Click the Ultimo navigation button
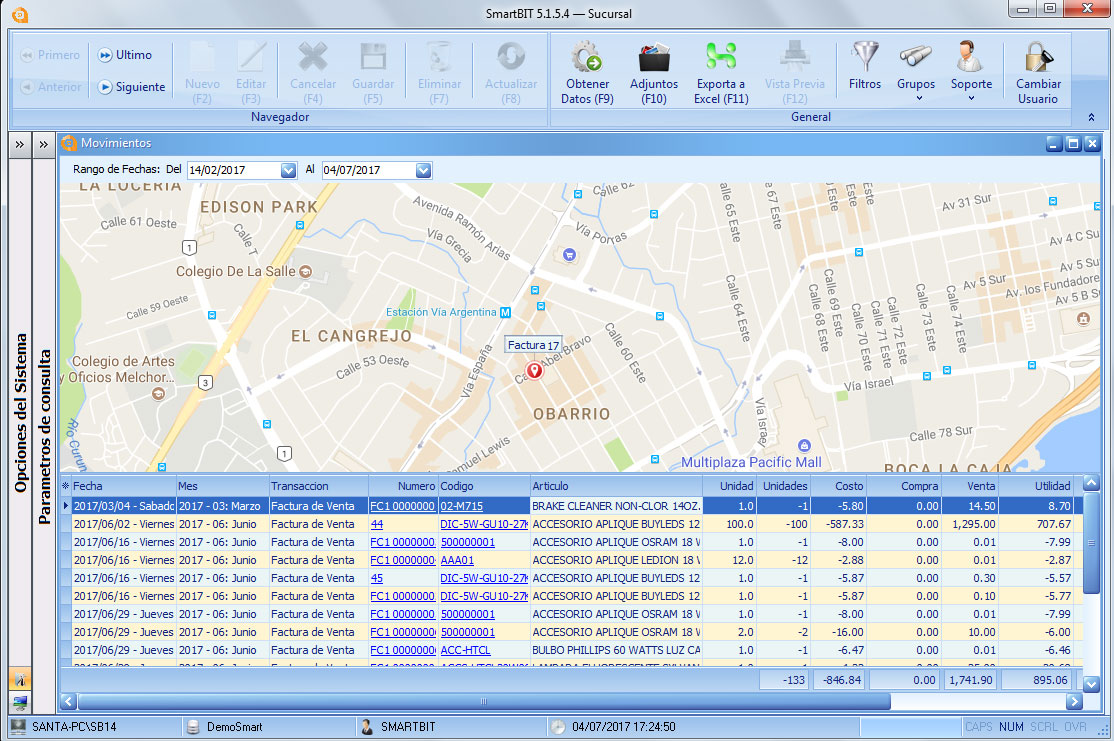Screen dimensions: 1114x741 click(125, 55)
